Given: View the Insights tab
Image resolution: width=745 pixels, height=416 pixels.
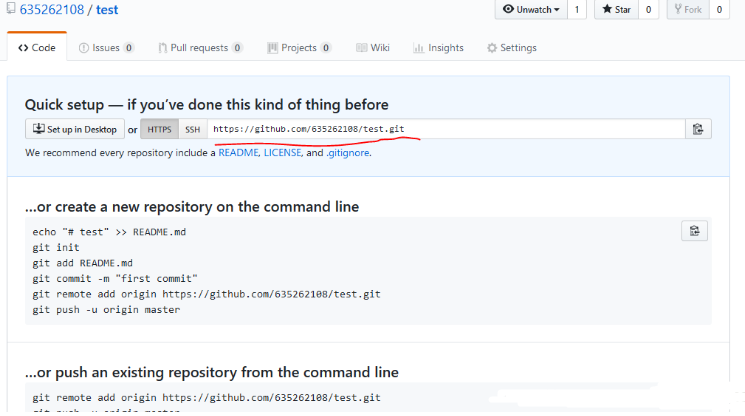Looking at the screenshot, I should (x=439, y=48).
